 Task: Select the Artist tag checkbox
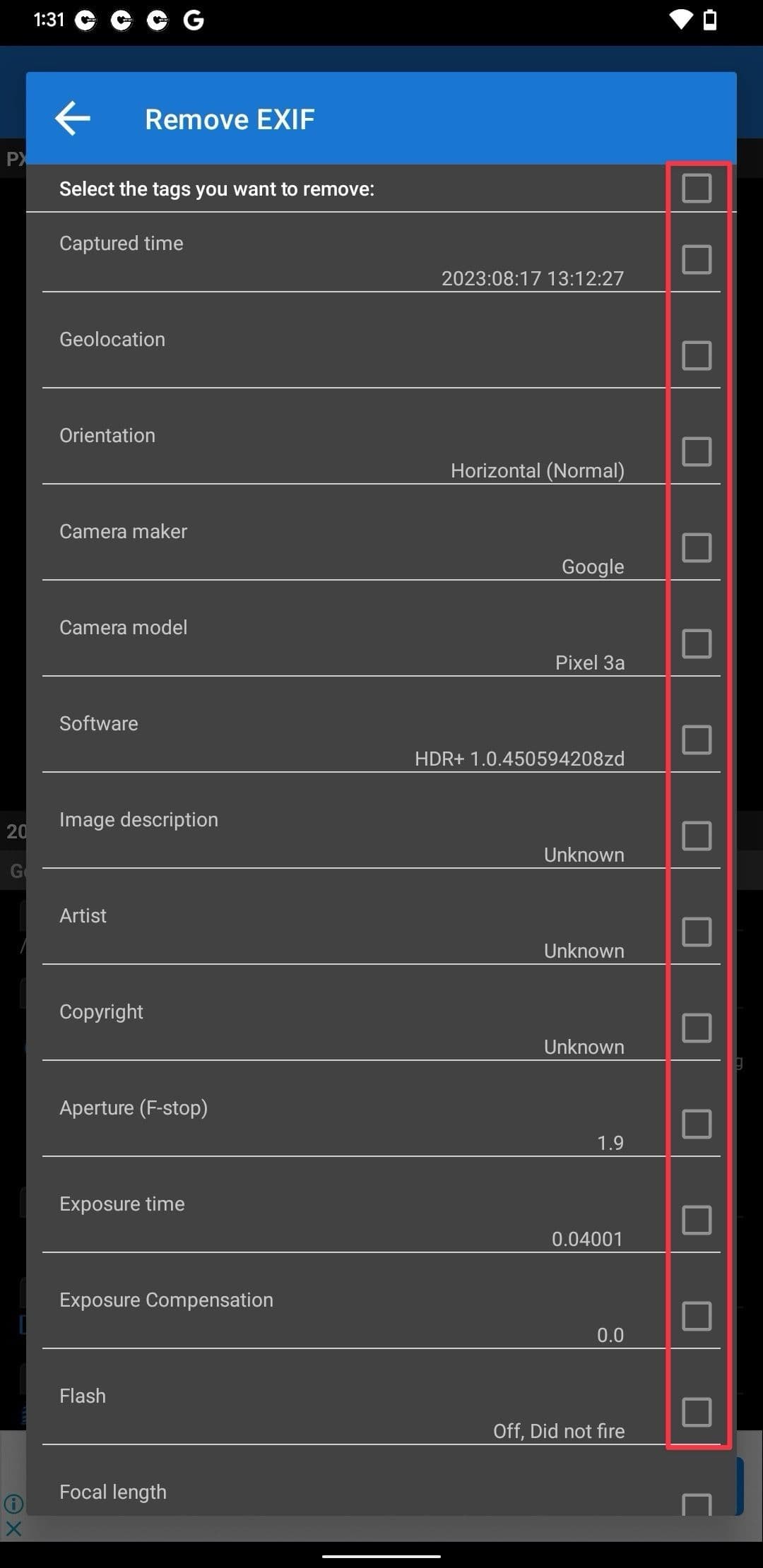[x=697, y=932]
